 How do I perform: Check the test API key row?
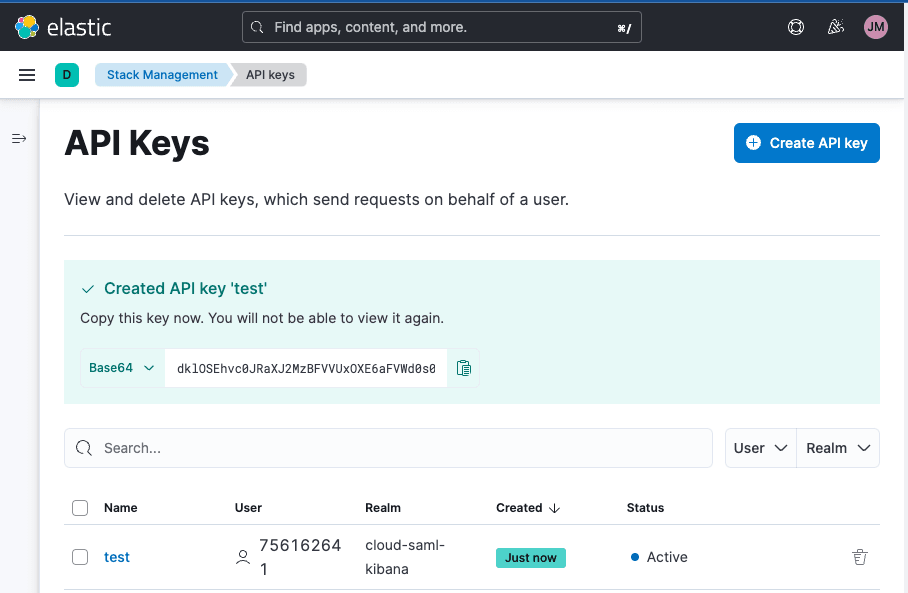80,557
